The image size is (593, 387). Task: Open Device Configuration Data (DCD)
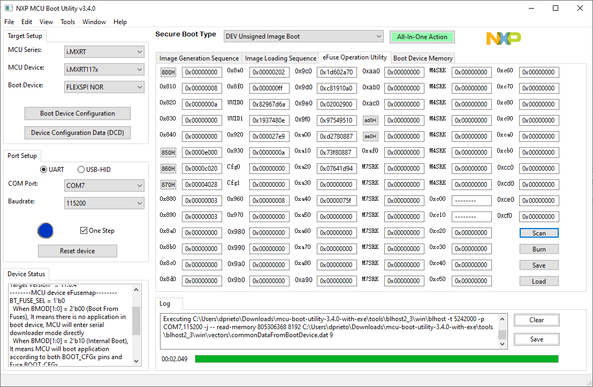click(78, 133)
